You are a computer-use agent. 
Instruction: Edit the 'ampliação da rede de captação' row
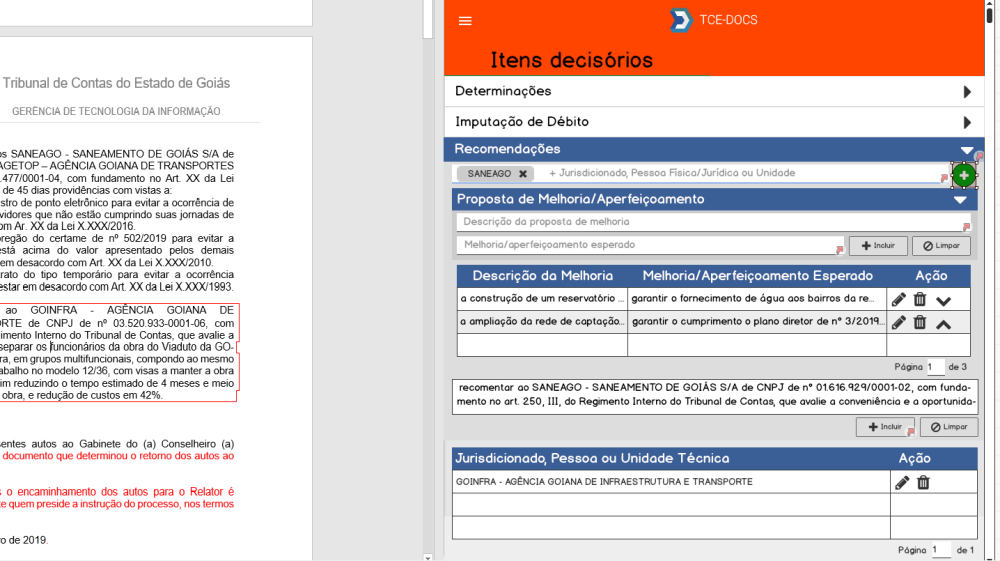click(x=899, y=322)
